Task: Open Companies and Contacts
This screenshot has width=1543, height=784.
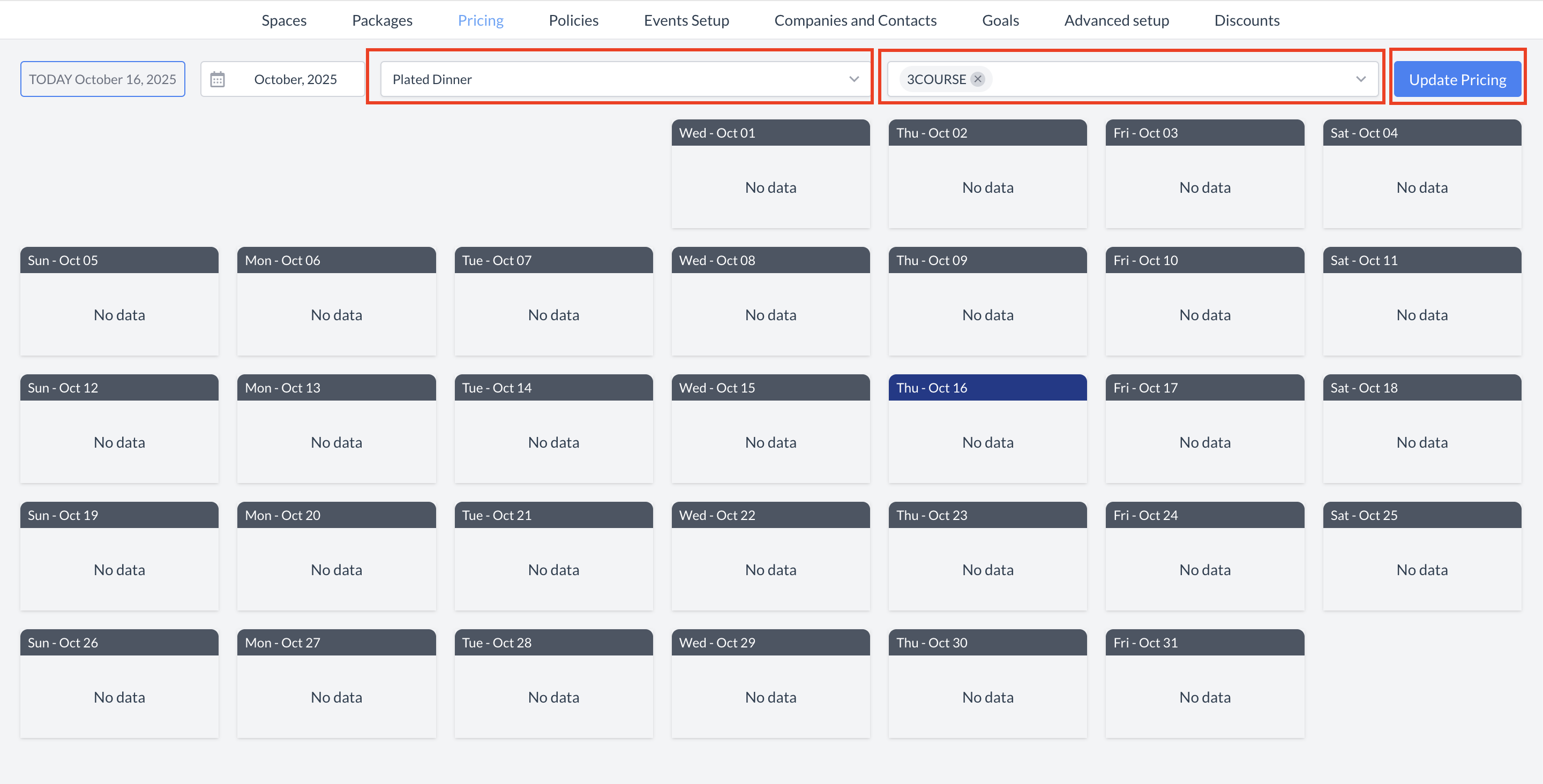Action: [856, 20]
